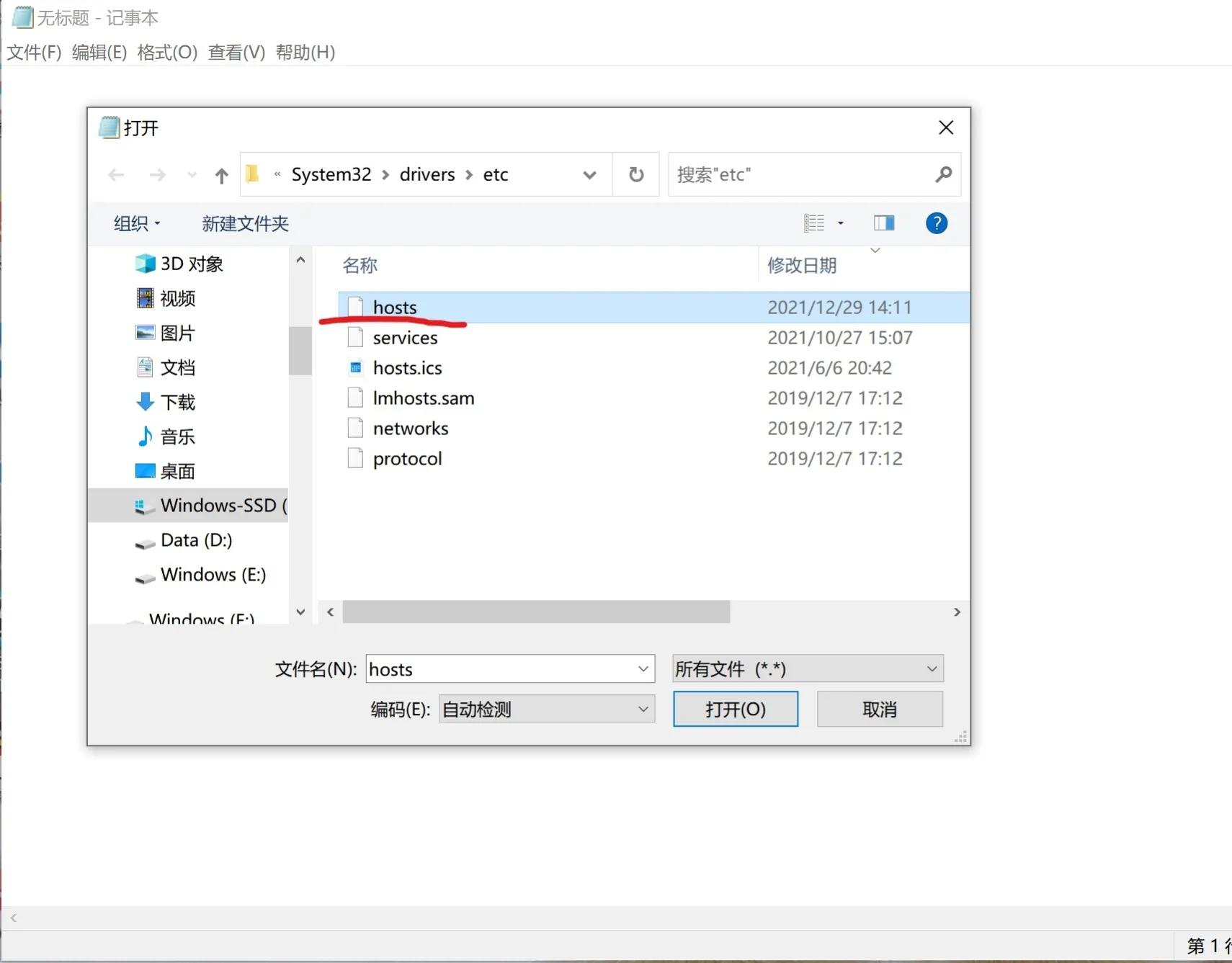Viewport: 1232px width, 963px height.
Task: Toggle the preview pane
Action: [x=884, y=223]
